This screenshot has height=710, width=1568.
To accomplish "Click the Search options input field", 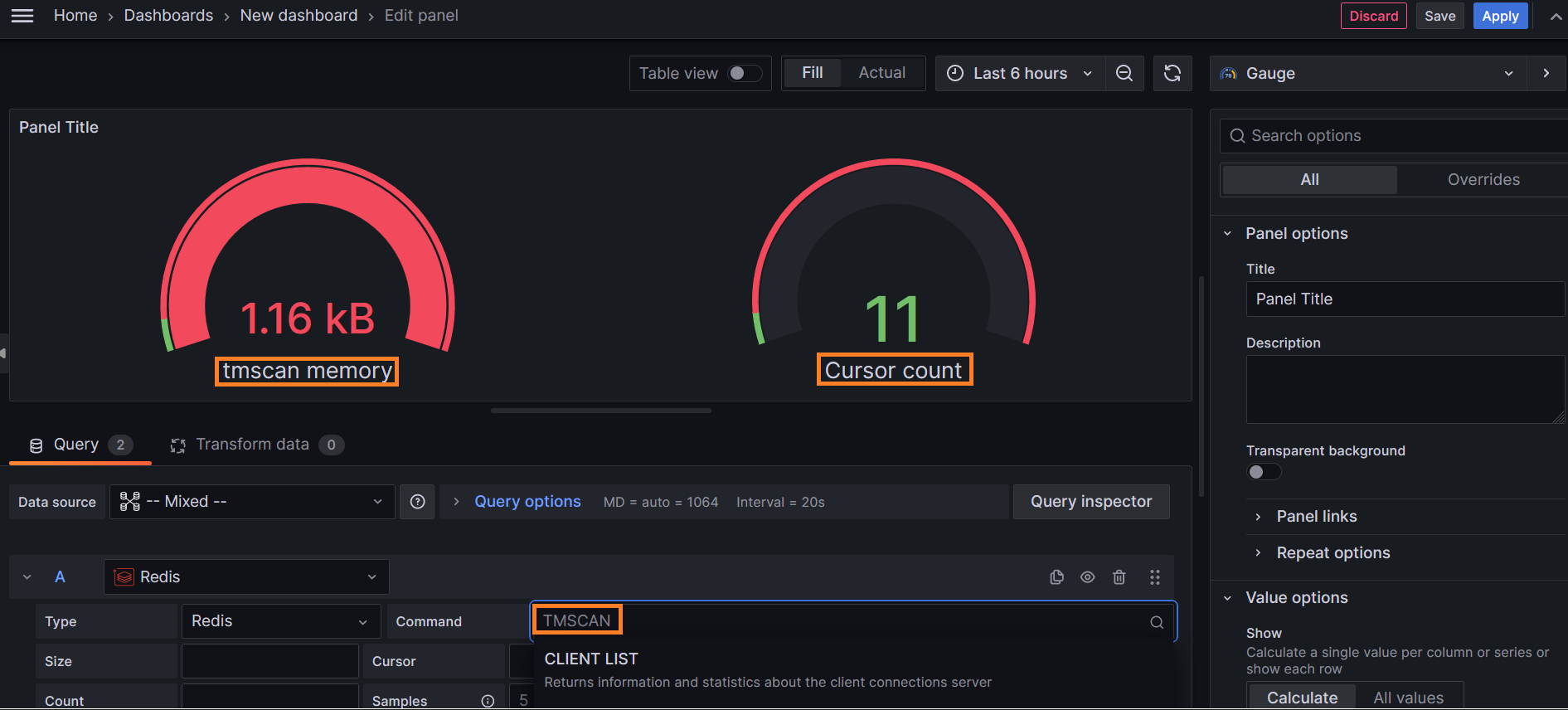I will [x=1401, y=136].
